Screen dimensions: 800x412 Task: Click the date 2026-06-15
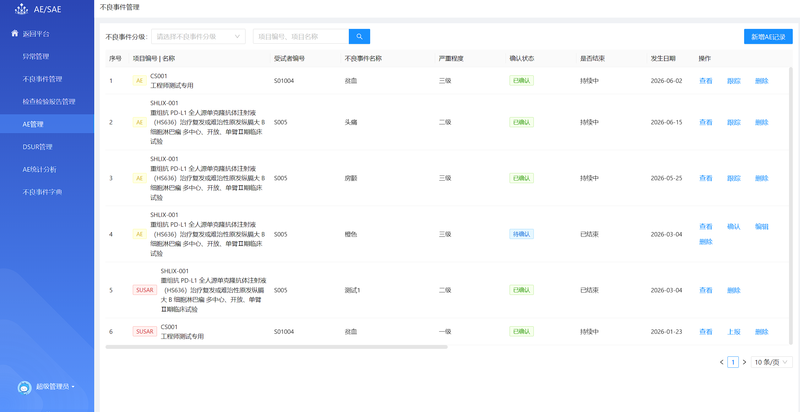coord(666,122)
